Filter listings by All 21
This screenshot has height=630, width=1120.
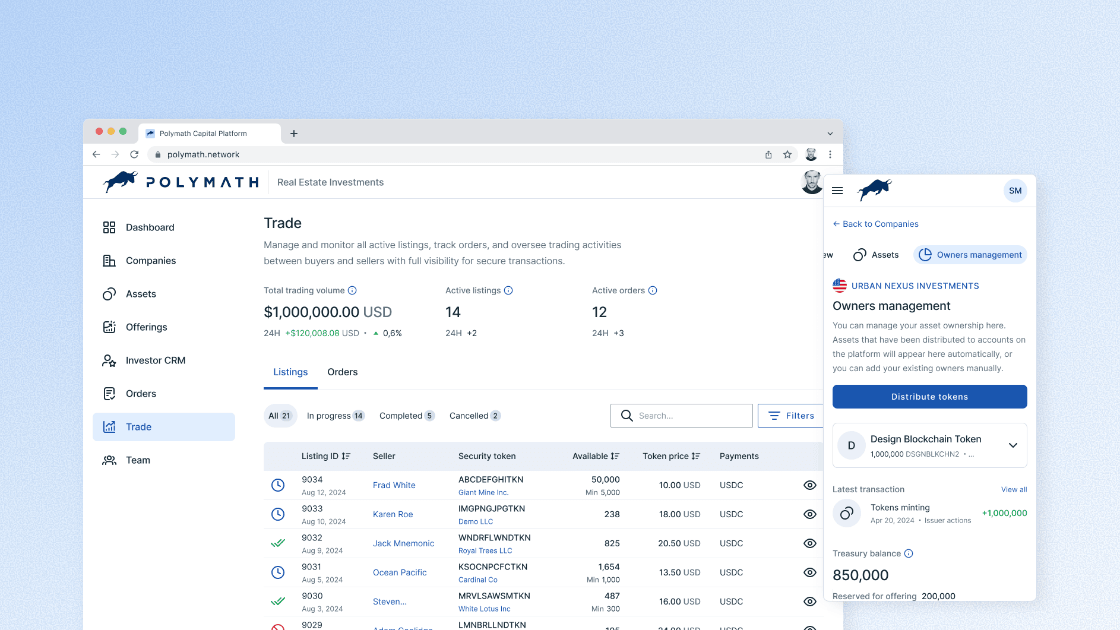click(280, 416)
